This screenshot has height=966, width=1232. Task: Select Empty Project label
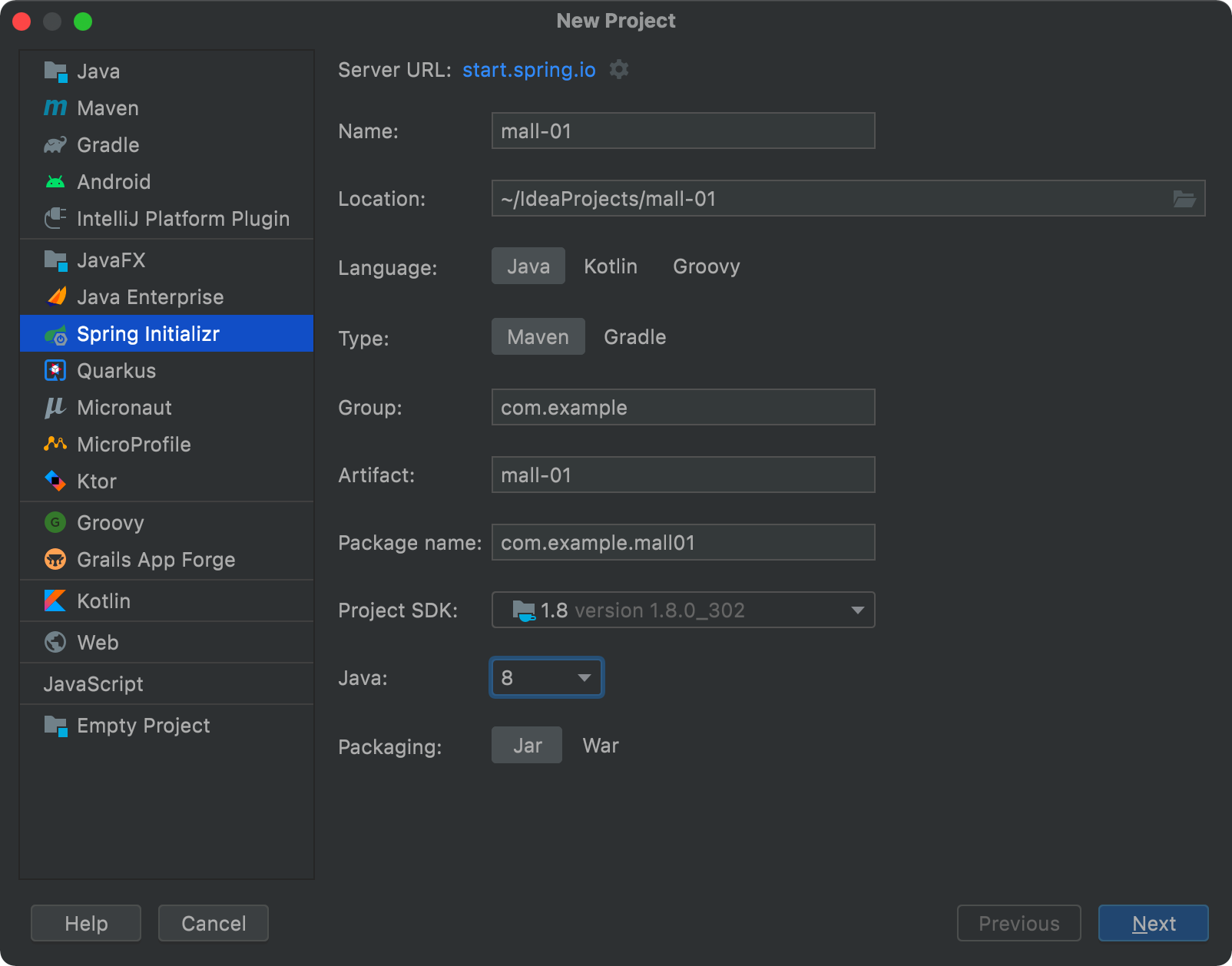click(x=144, y=726)
